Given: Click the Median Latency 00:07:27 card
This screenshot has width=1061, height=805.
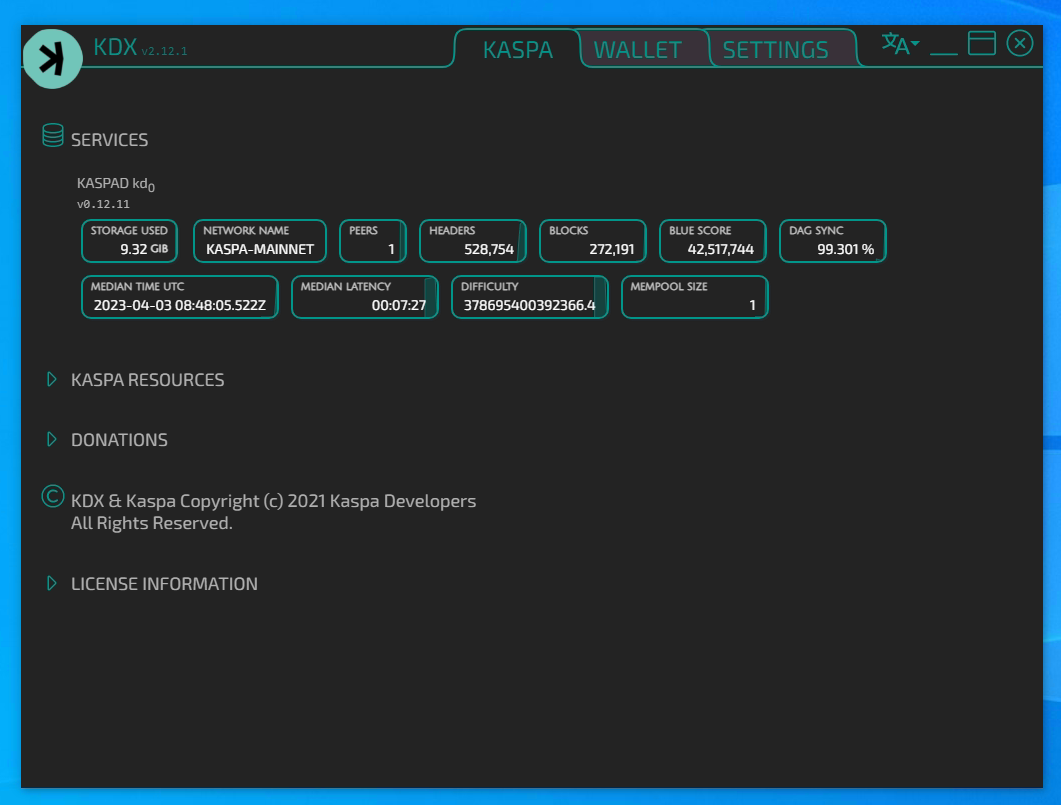Looking at the screenshot, I should (365, 297).
